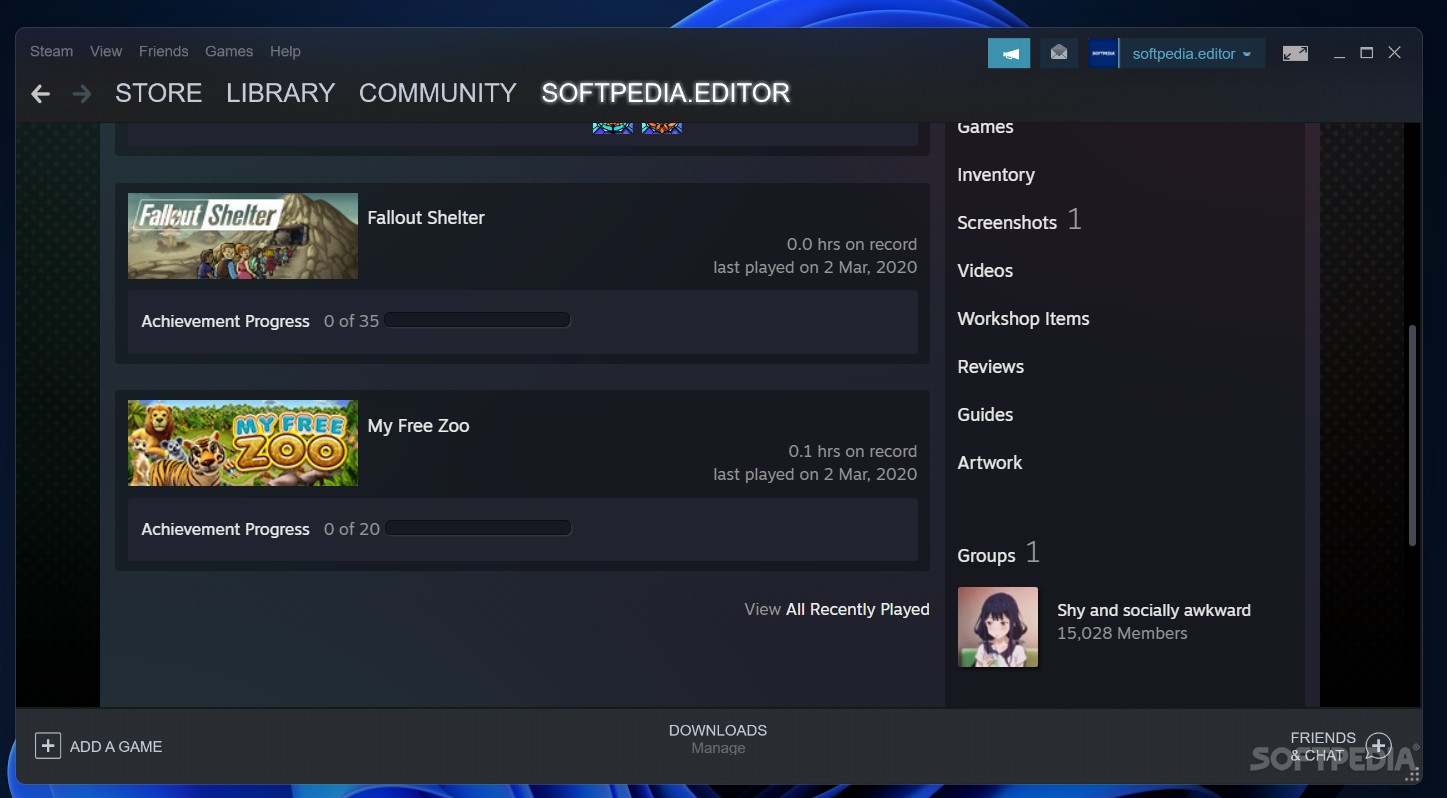Switch to Big Picture mode icon
The image size is (1447, 798).
tap(1295, 54)
